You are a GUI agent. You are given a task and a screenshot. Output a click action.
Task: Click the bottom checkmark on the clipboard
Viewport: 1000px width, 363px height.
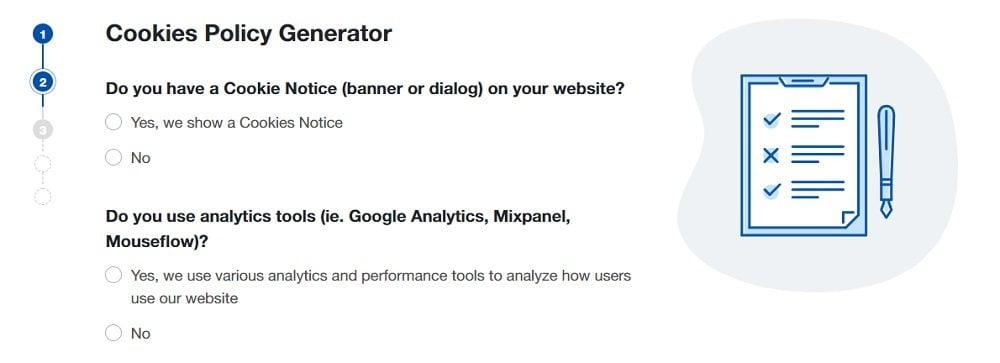coord(772,190)
